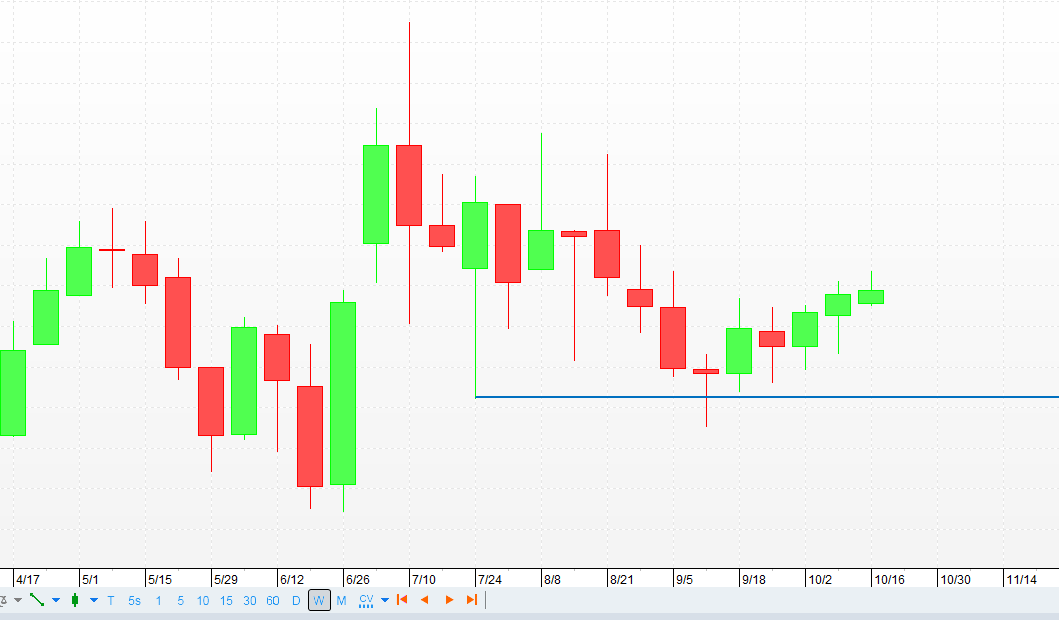Image resolution: width=1059 pixels, height=620 pixels.
Task: Open the drawing tool dropdown arrow
Action: [56, 600]
